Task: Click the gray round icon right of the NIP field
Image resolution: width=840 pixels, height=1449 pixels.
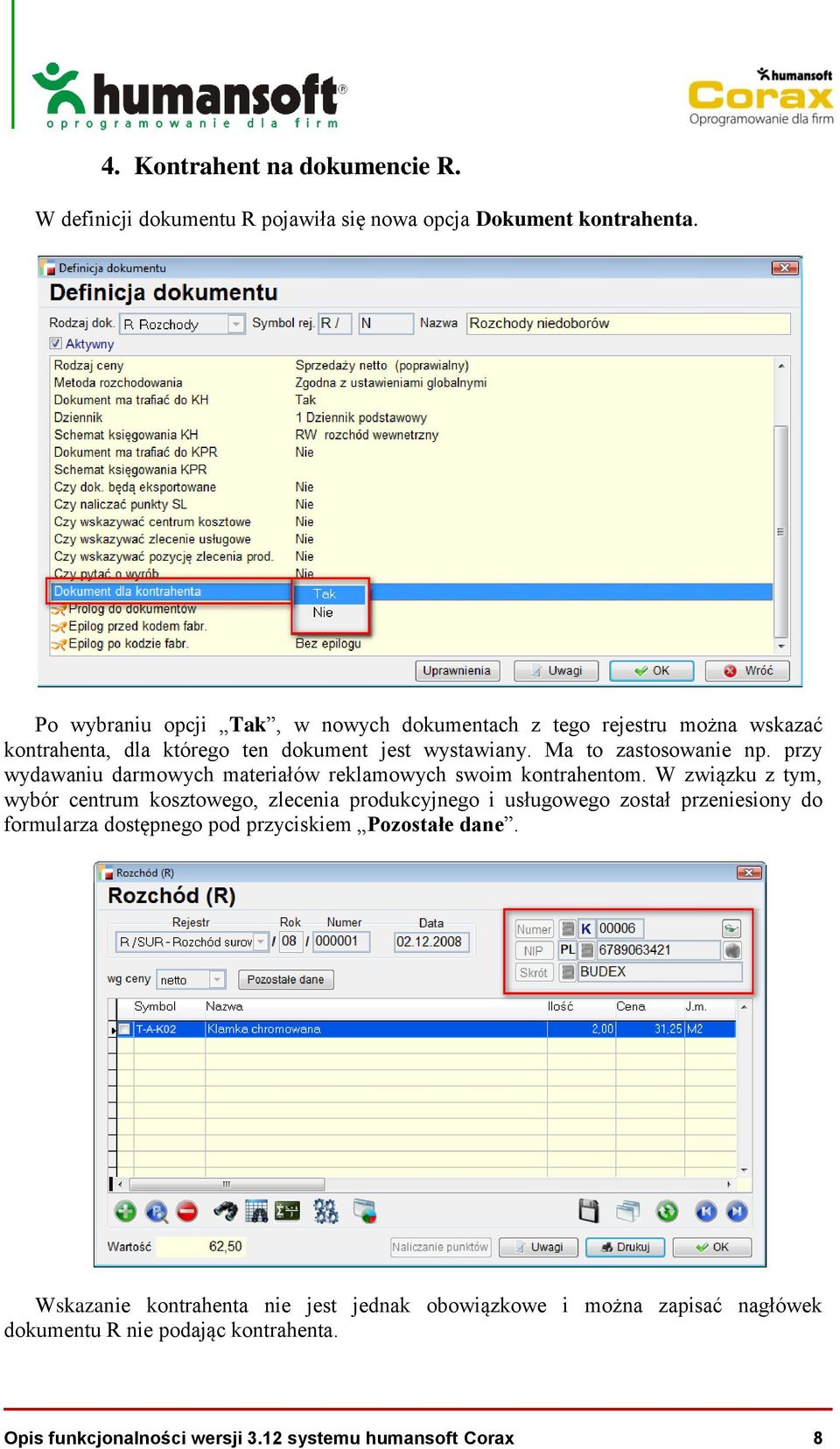Action: [732, 950]
